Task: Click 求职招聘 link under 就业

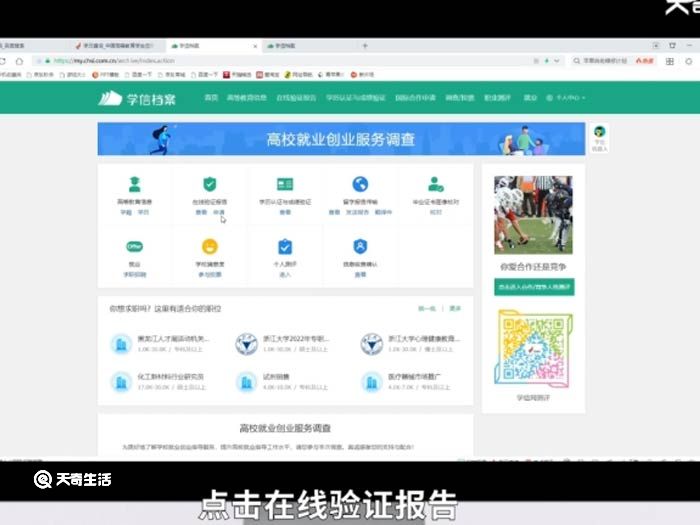Action: pyautogui.click(x=134, y=275)
